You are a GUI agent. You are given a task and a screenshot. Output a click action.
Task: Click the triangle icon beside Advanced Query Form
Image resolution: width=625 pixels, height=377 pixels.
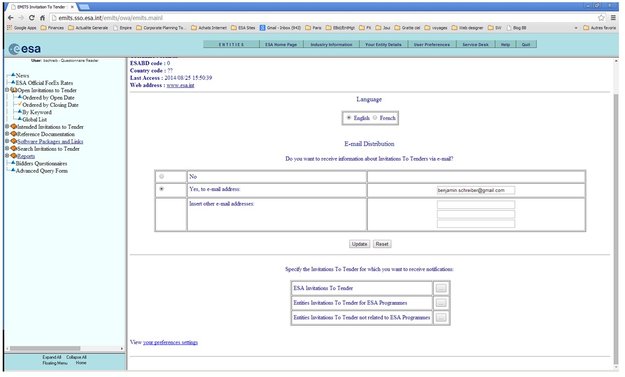(x=13, y=170)
